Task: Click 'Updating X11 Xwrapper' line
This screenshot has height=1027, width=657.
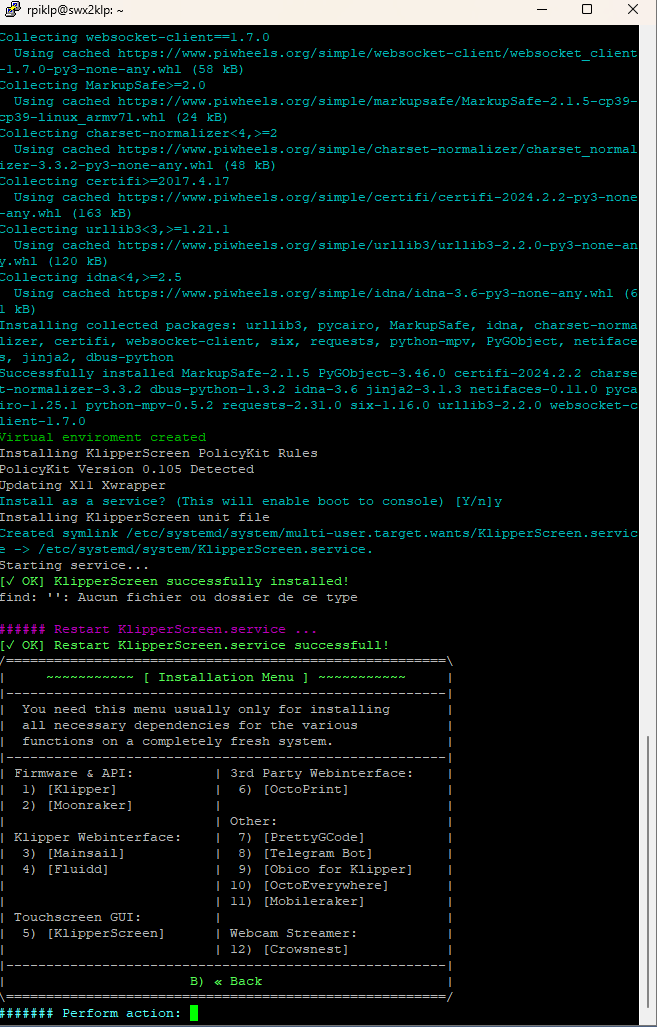Action: (x=83, y=485)
